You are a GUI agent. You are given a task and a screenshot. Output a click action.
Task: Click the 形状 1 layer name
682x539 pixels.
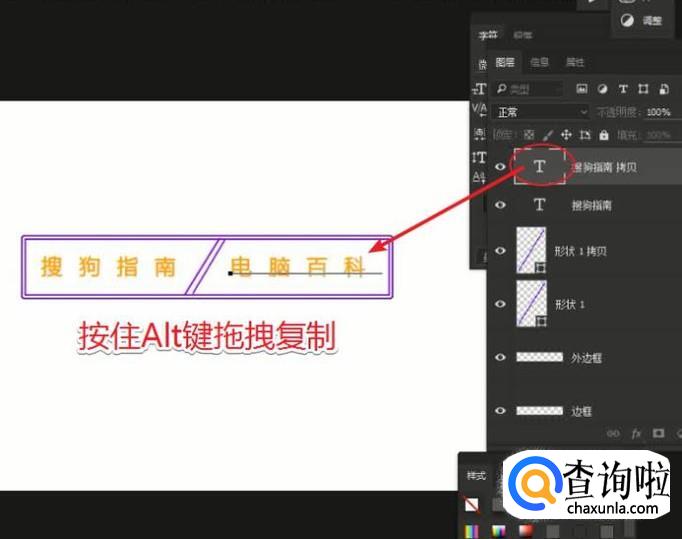click(569, 304)
